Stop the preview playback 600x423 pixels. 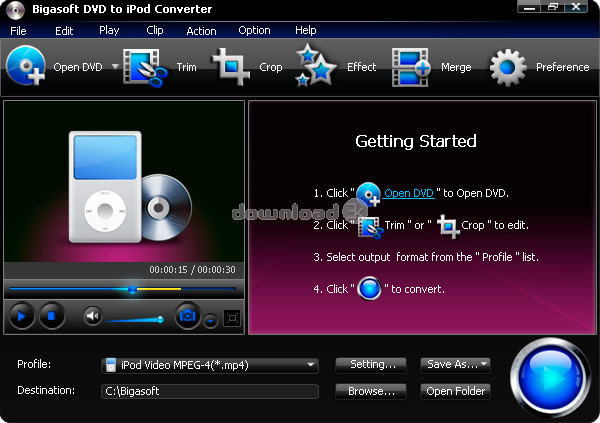[x=52, y=316]
